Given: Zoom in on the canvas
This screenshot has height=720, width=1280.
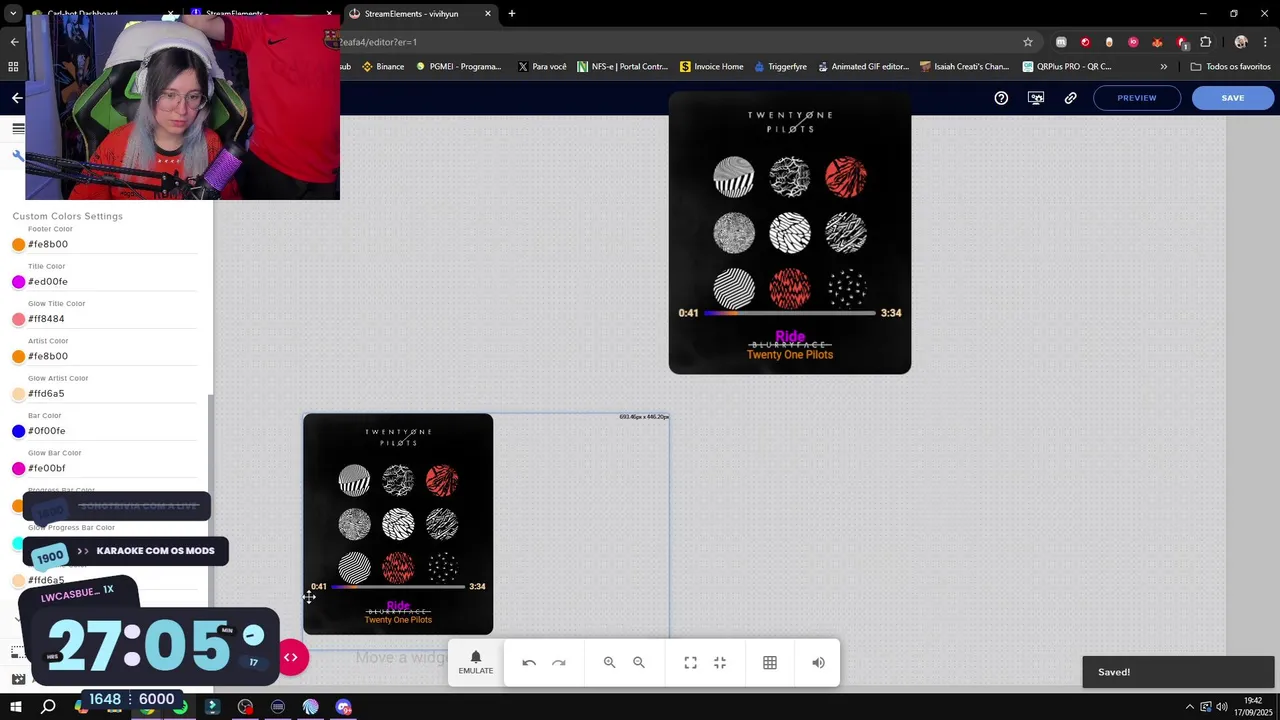Looking at the screenshot, I should [609, 662].
